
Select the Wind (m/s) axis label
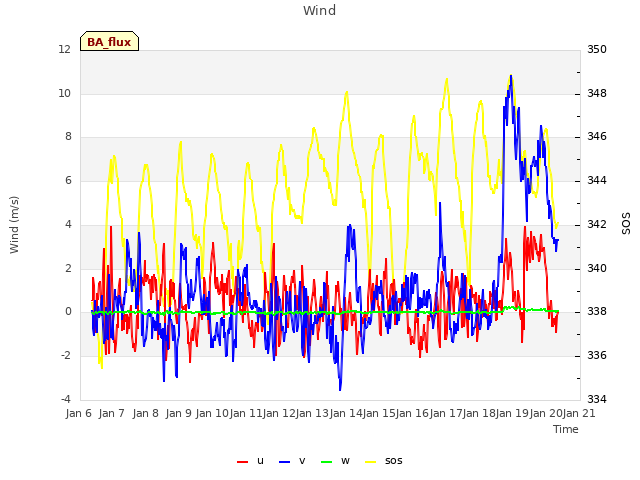pyautogui.click(x=14, y=225)
